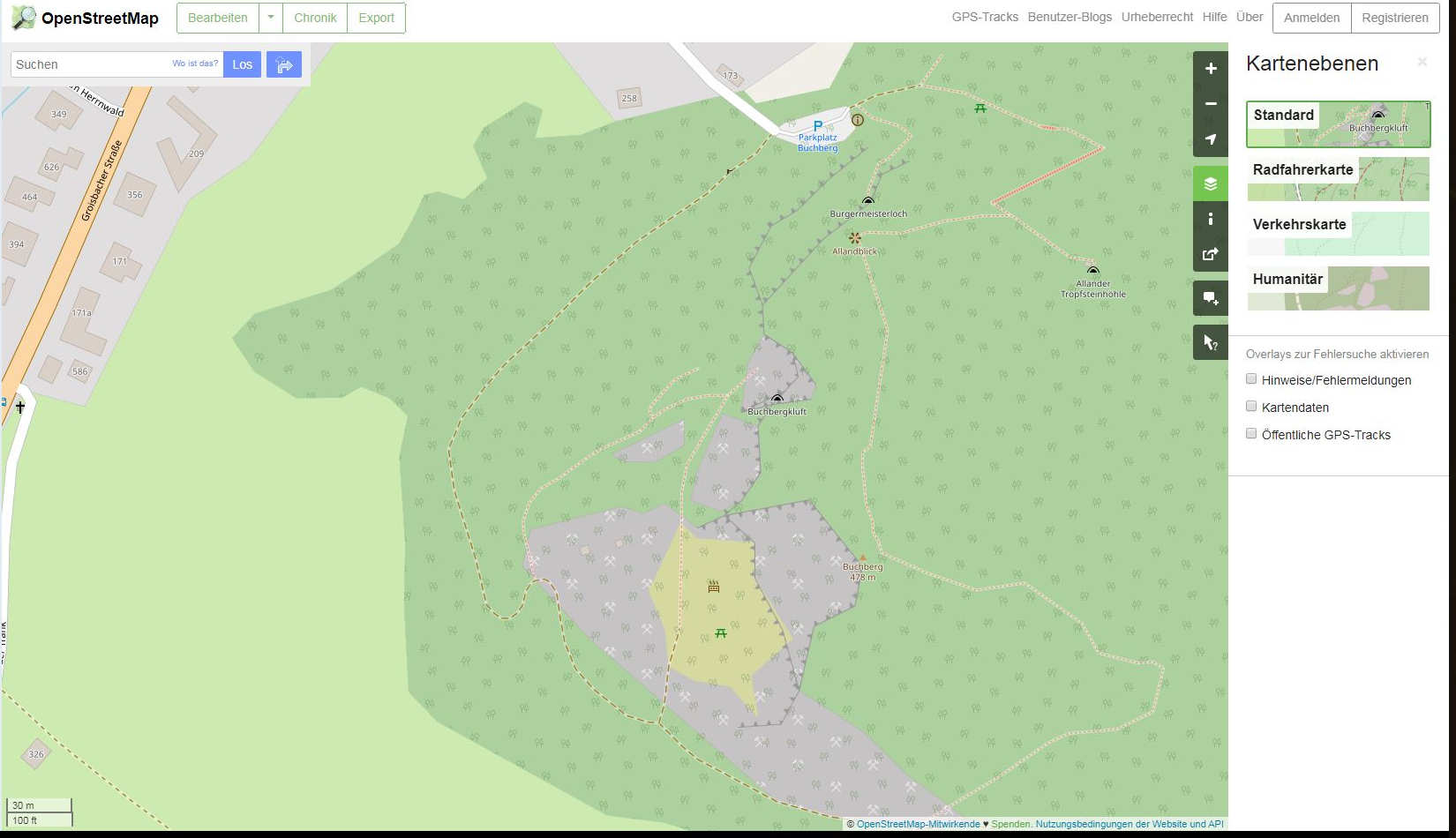
Task: Open the map key info icon
Action: coord(1211,219)
